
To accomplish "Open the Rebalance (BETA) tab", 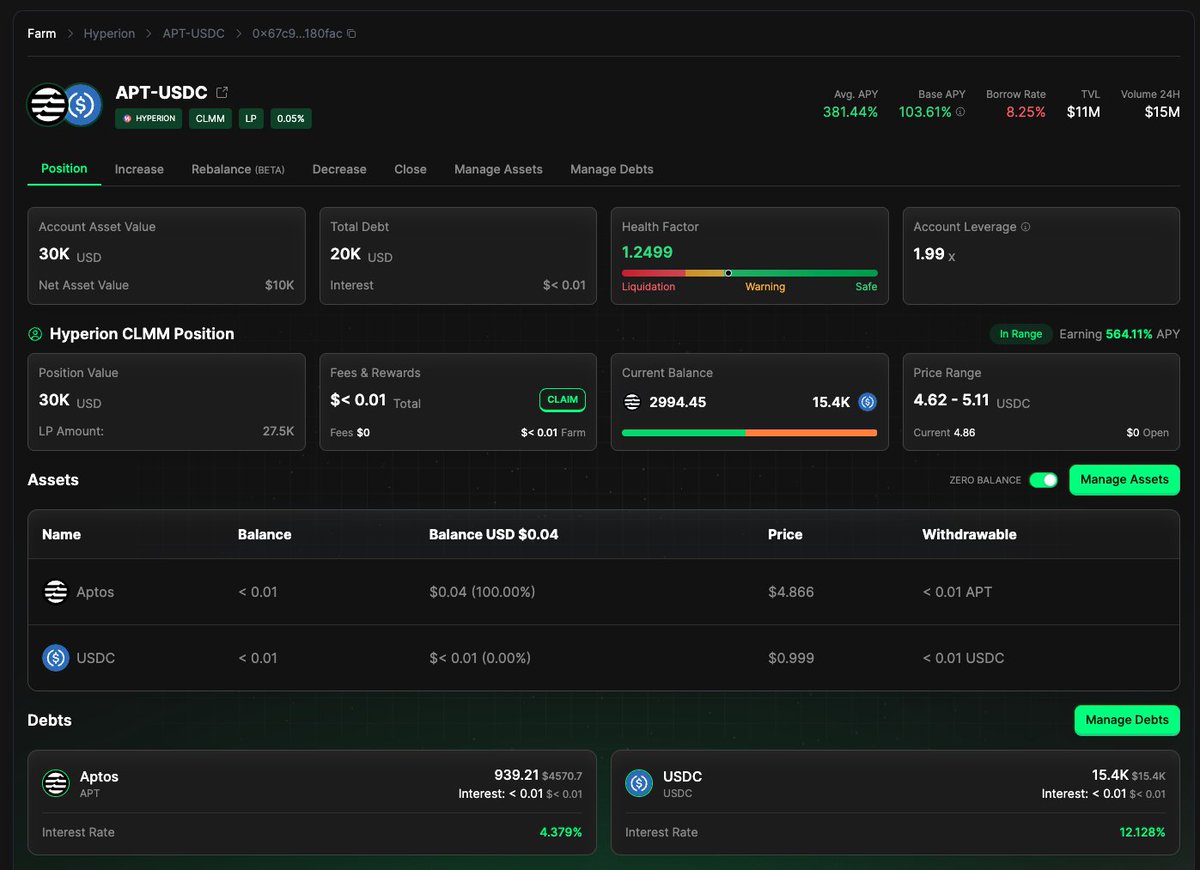I will [x=237, y=169].
